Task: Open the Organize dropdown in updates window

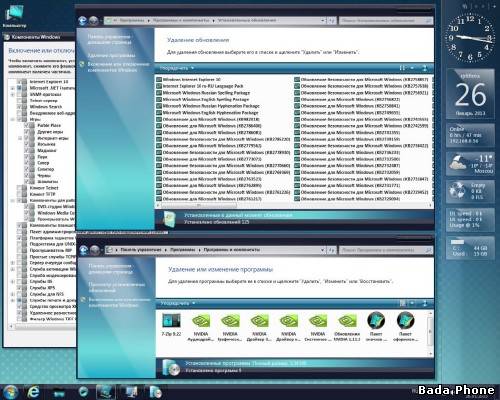Action: pos(177,68)
